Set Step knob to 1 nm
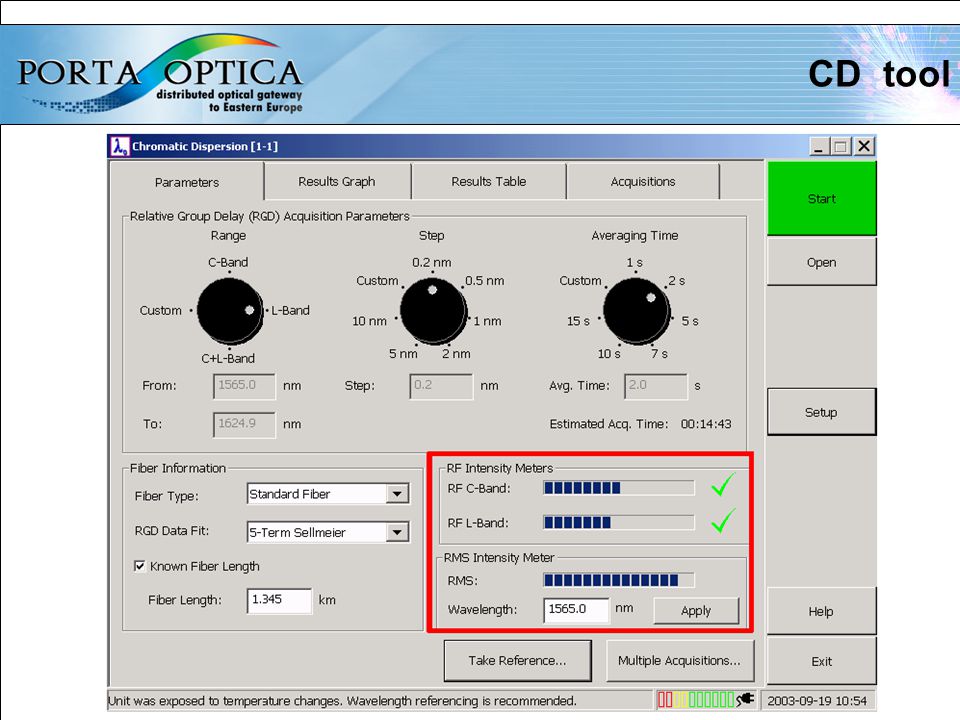Image resolution: width=960 pixels, height=720 pixels. coord(487,321)
